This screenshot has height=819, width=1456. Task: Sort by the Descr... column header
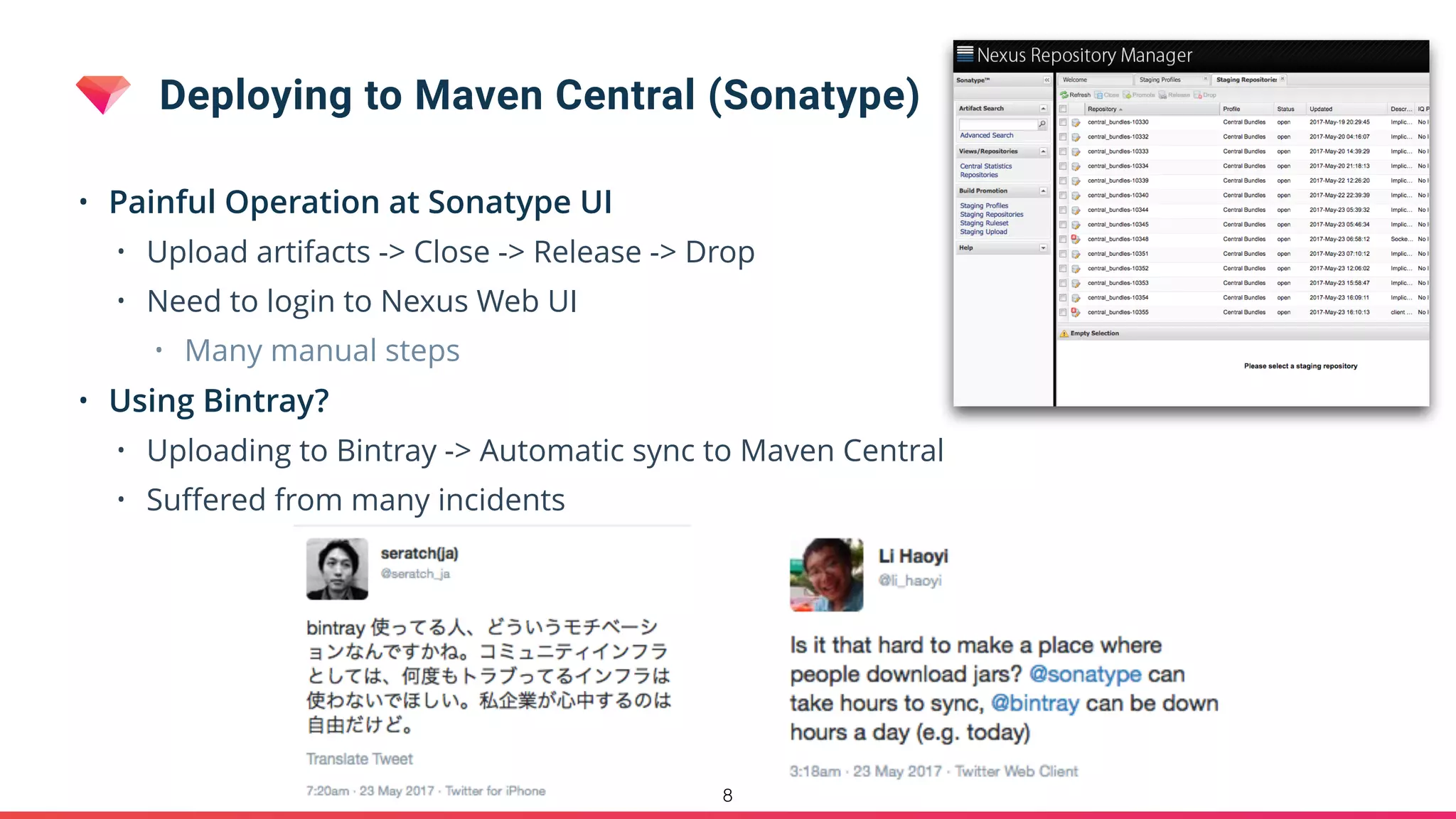click(x=1401, y=109)
